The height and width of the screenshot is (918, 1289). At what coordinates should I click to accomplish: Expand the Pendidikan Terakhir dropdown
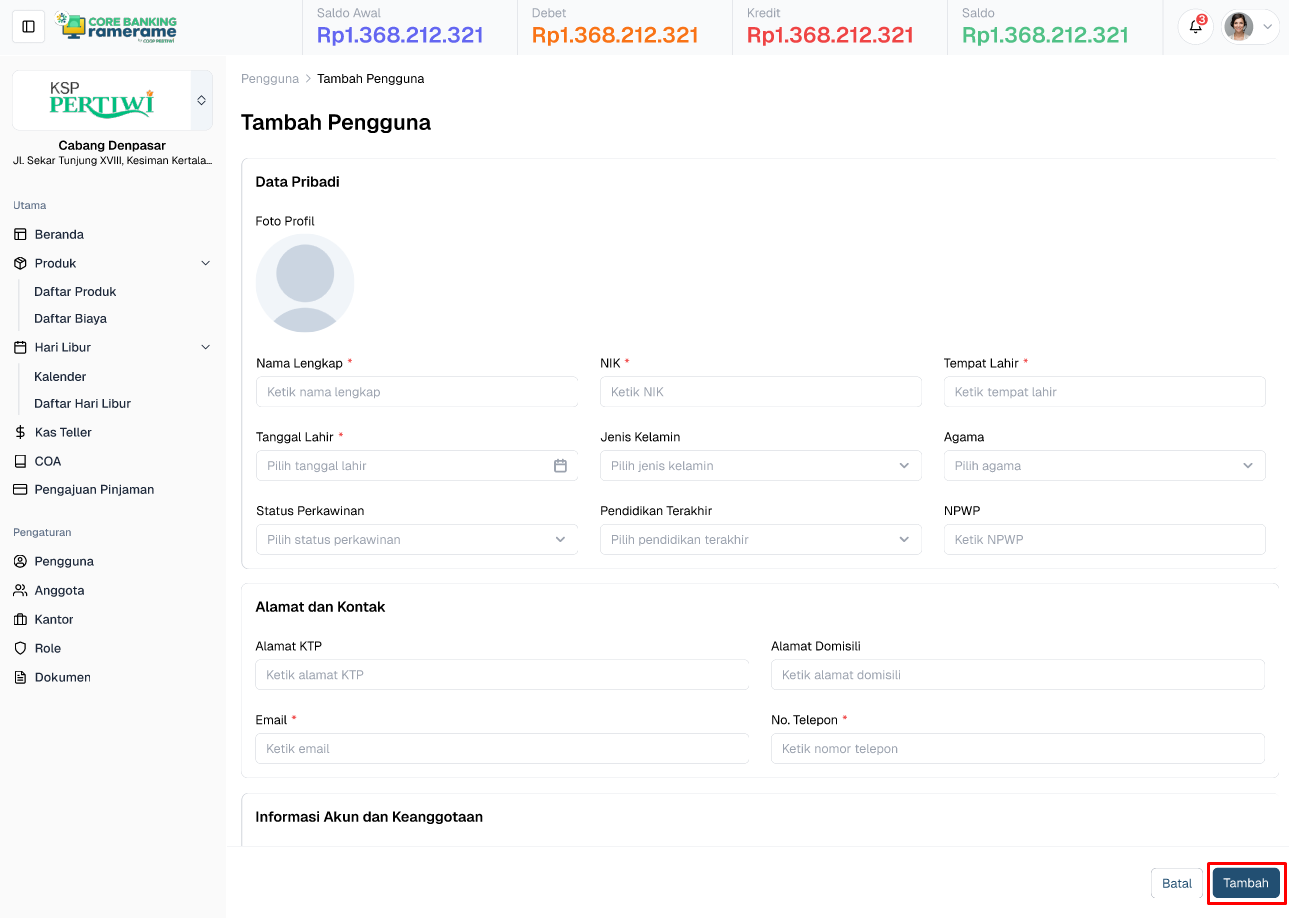pos(904,539)
